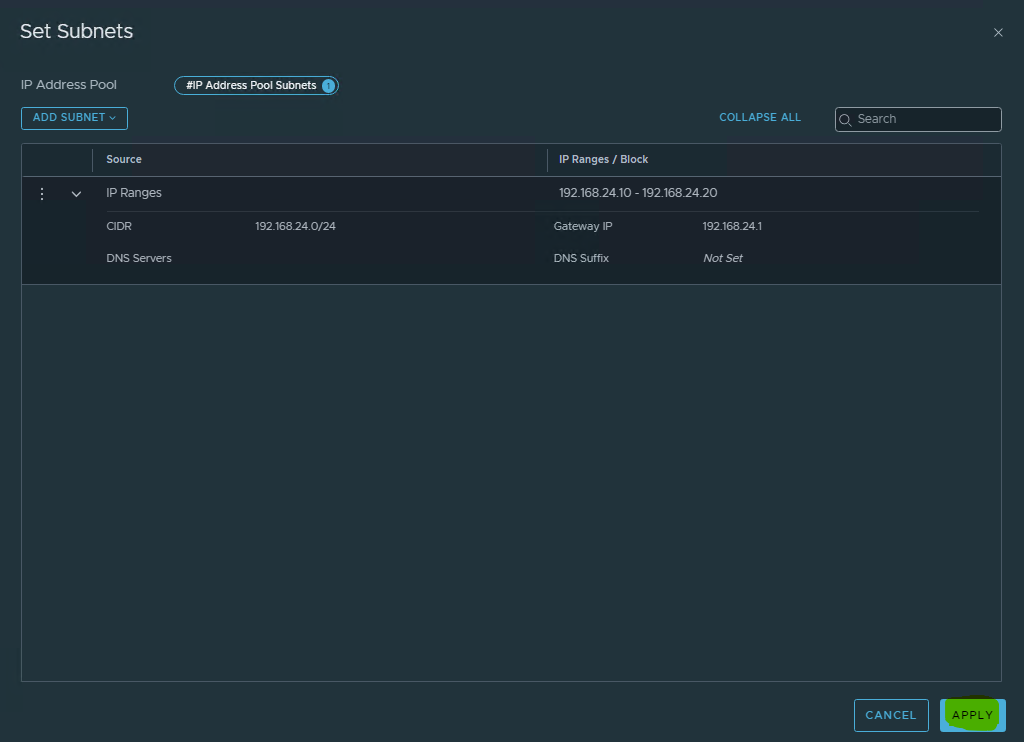Click the 192.168.24.10 - 192.168.24.20 range value
1024x742 pixels.
638,193
